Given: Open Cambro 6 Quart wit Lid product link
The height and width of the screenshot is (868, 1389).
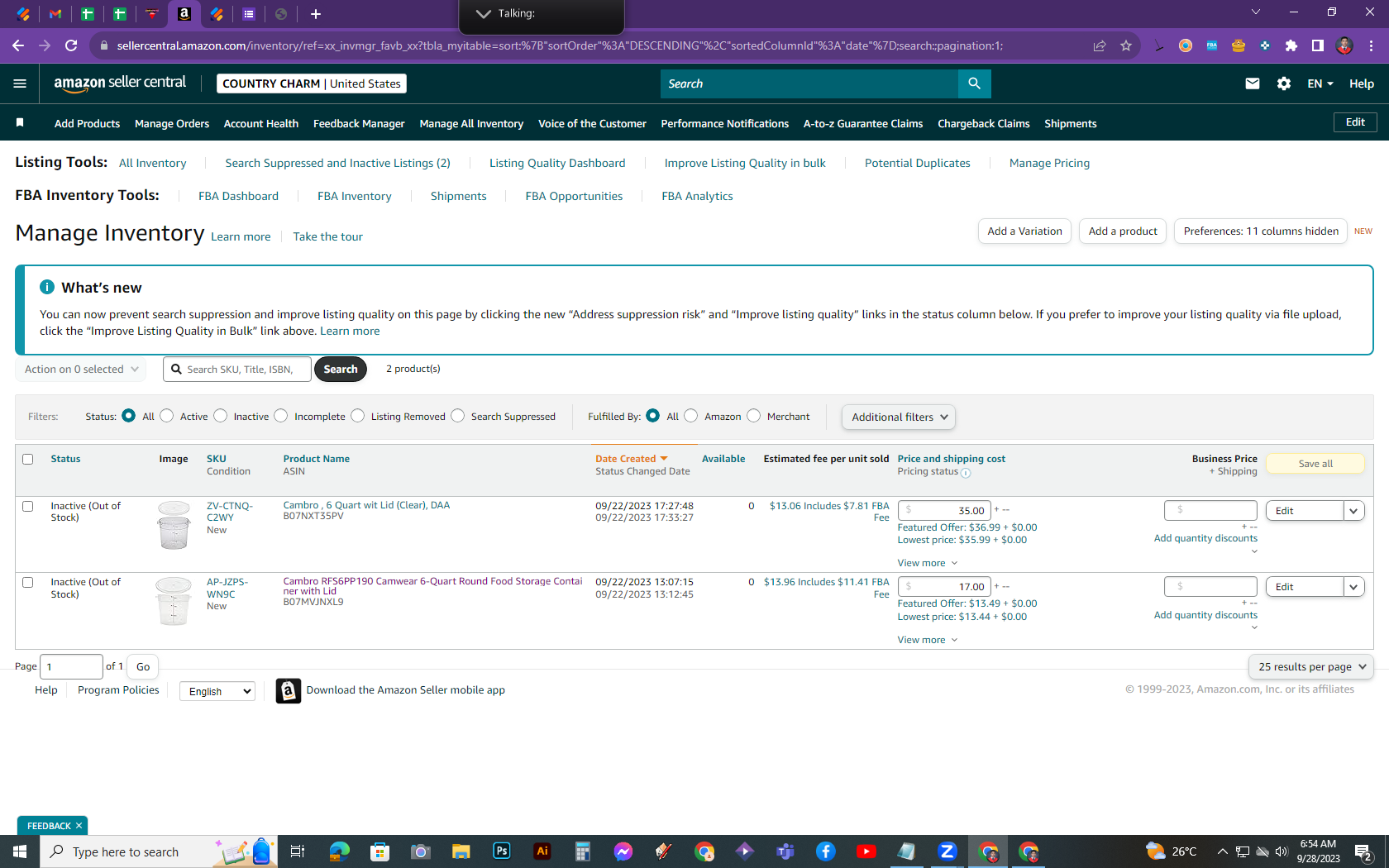Looking at the screenshot, I should coord(366,505).
